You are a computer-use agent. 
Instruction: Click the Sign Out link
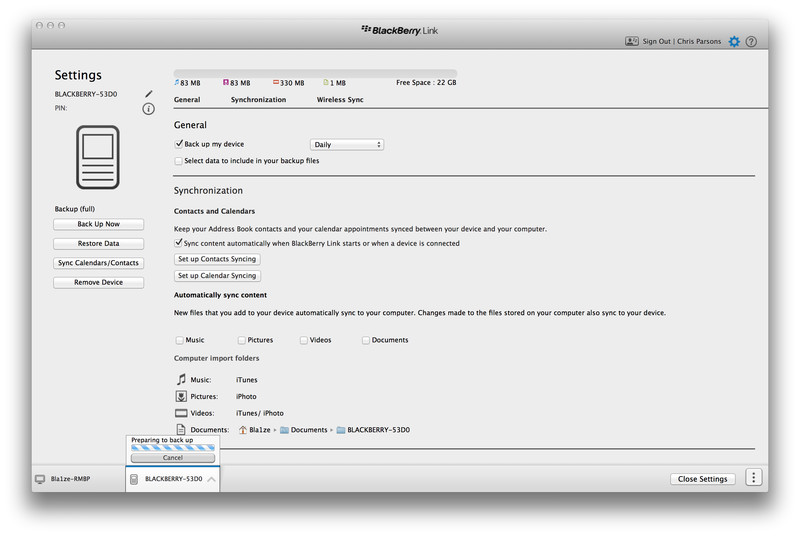coord(657,41)
